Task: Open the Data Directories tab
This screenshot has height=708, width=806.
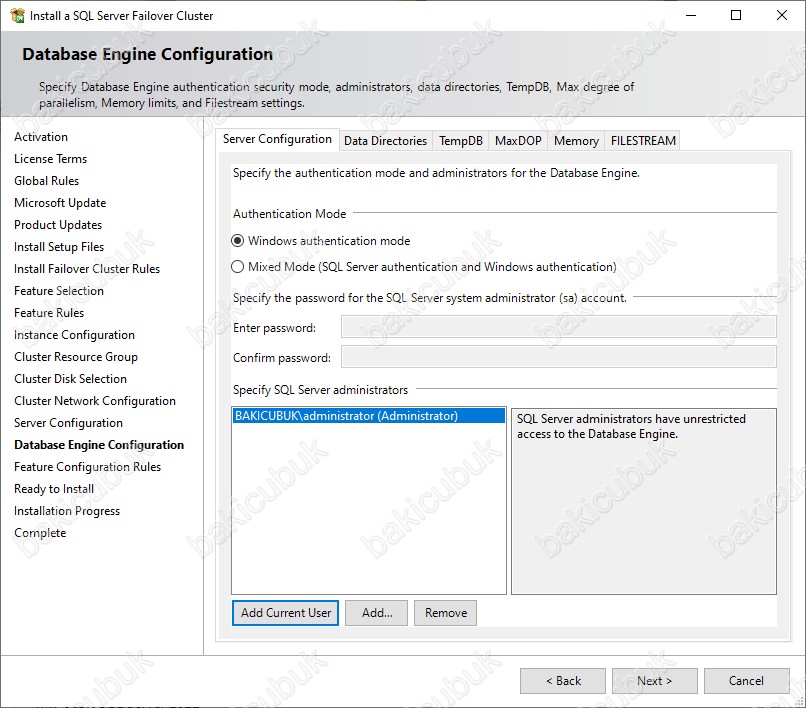Action: tap(385, 141)
